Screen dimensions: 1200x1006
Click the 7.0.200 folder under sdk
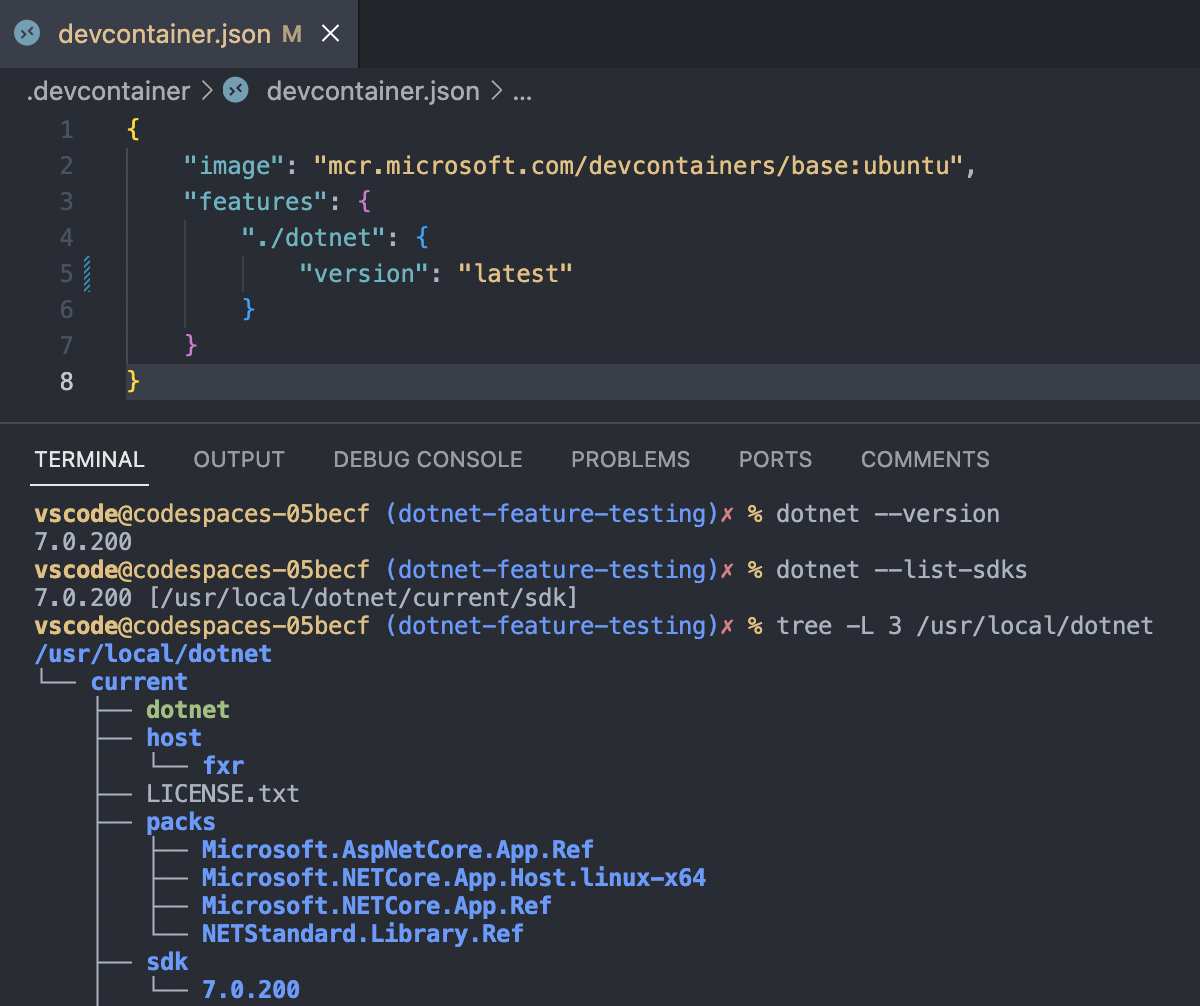click(251, 990)
